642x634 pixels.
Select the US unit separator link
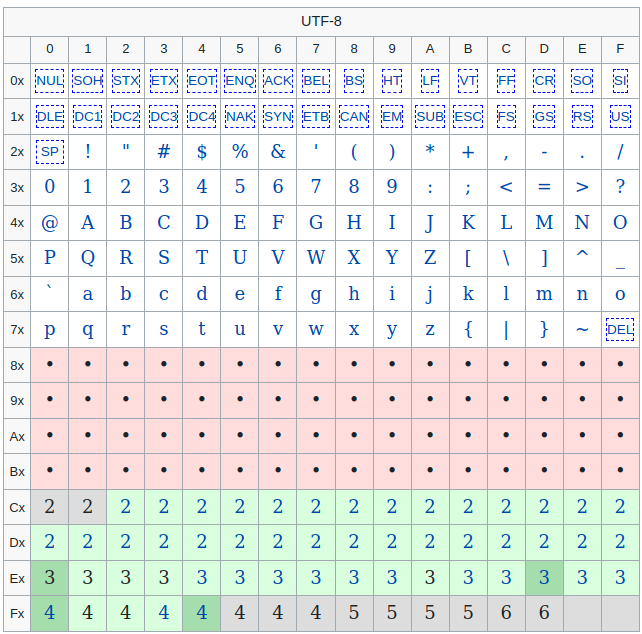pyautogui.click(x=620, y=117)
